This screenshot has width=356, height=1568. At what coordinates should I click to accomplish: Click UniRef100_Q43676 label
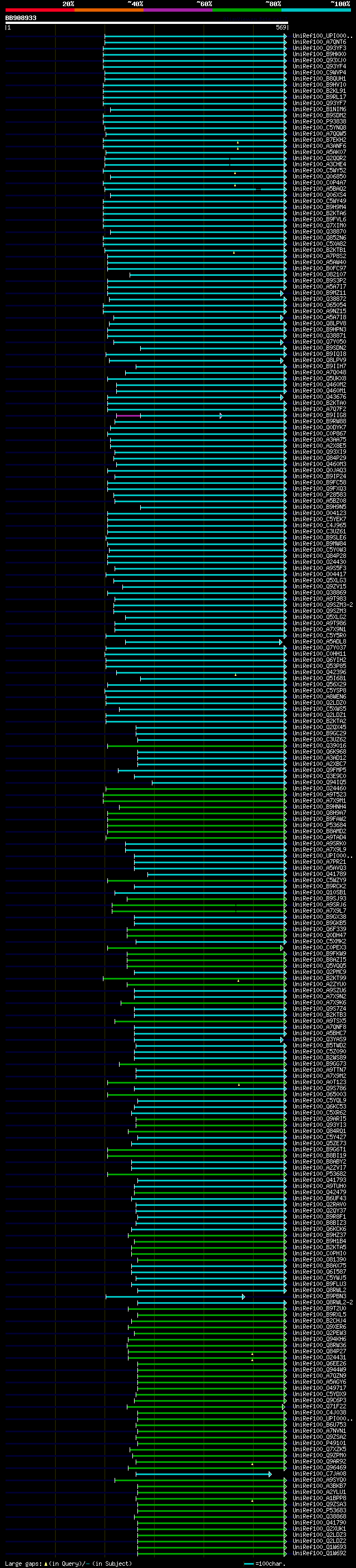319,397
